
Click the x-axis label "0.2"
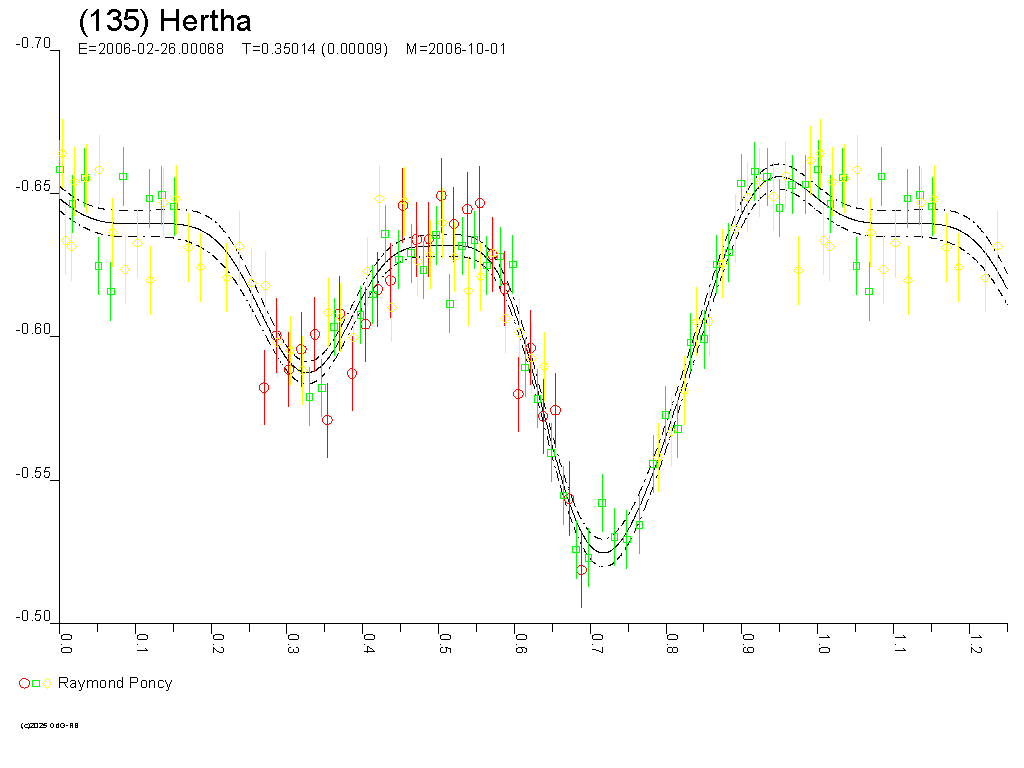(x=217, y=643)
